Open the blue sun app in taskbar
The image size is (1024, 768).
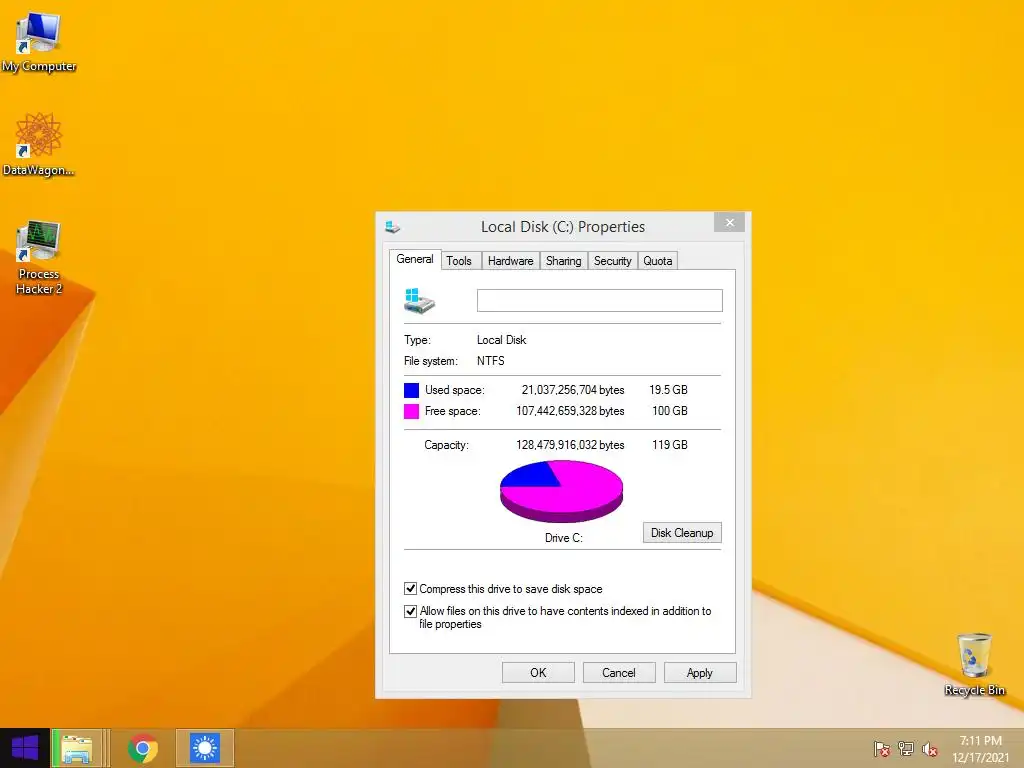tap(204, 748)
